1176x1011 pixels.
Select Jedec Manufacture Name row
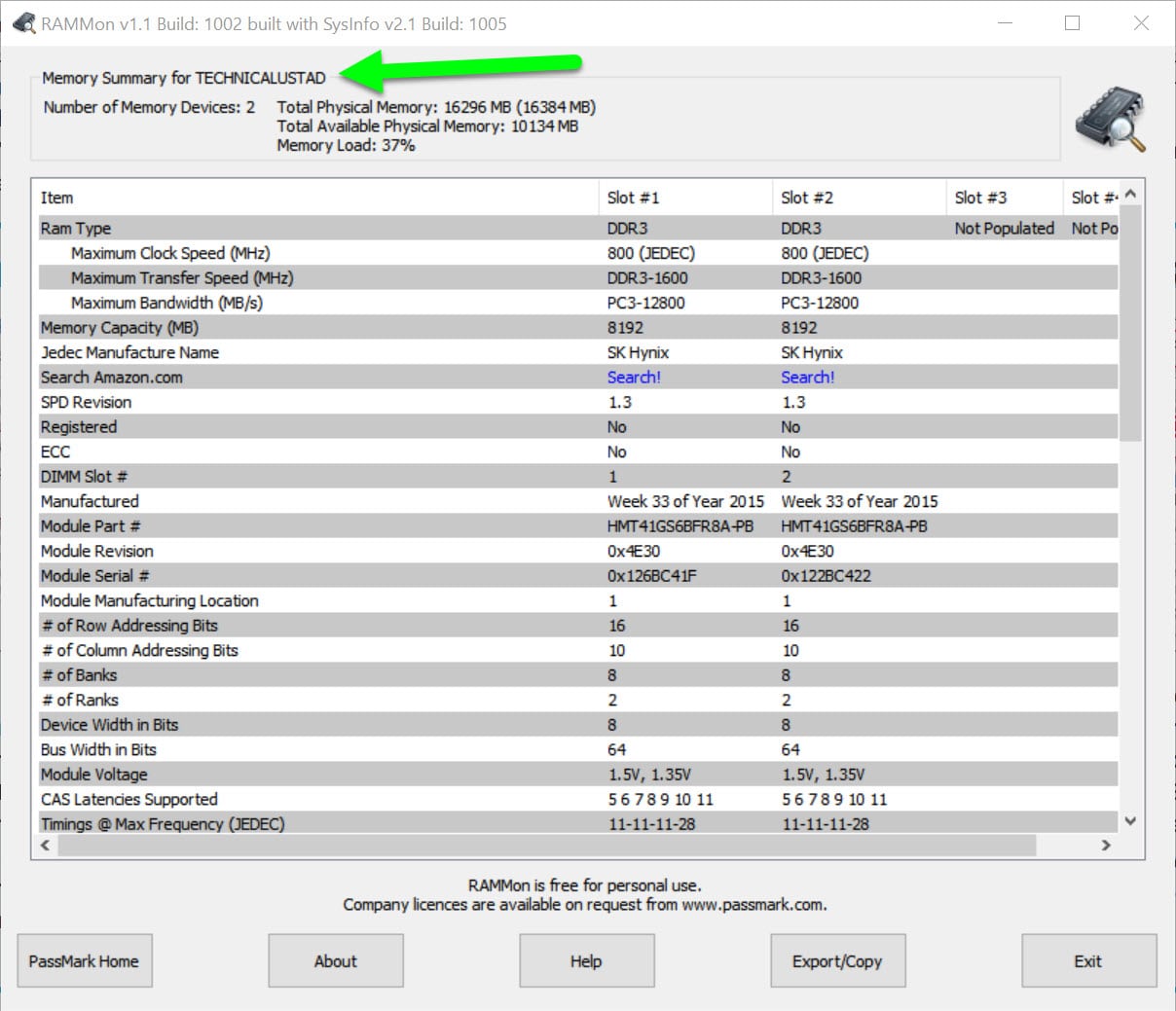576,352
